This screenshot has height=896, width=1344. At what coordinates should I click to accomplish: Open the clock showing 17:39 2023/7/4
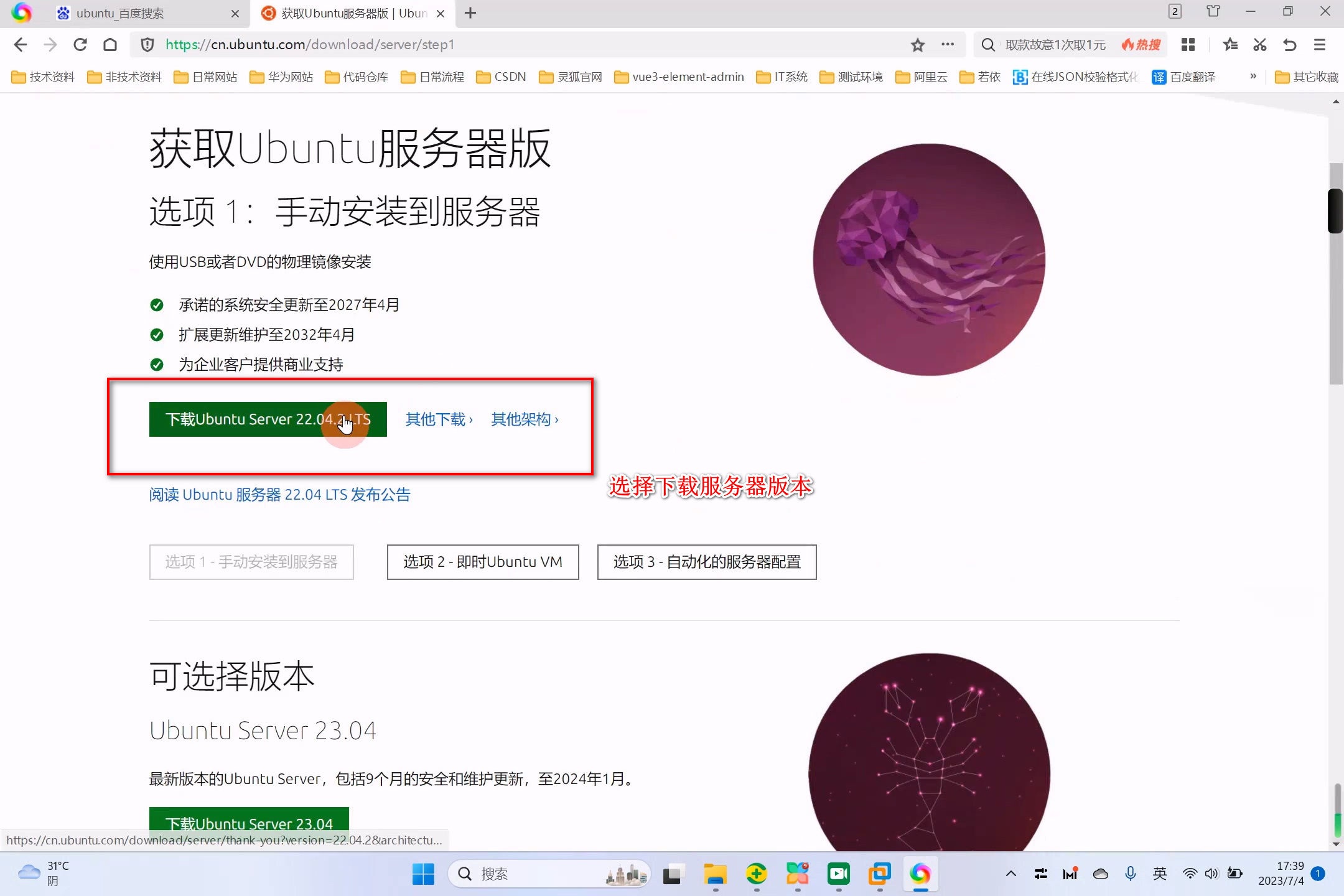[1281, 874]
